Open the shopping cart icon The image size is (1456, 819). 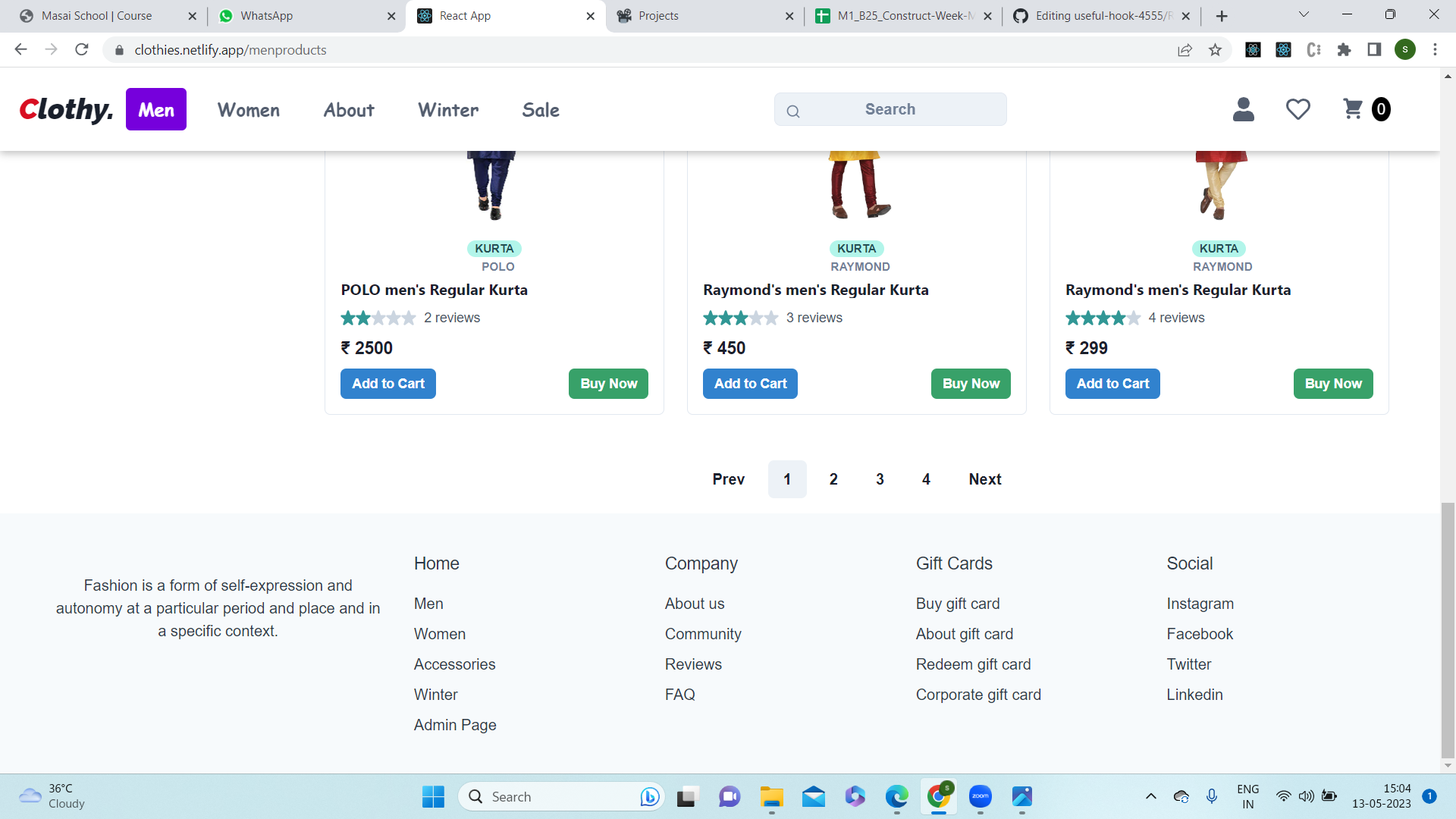click(x=1354, y=109)
